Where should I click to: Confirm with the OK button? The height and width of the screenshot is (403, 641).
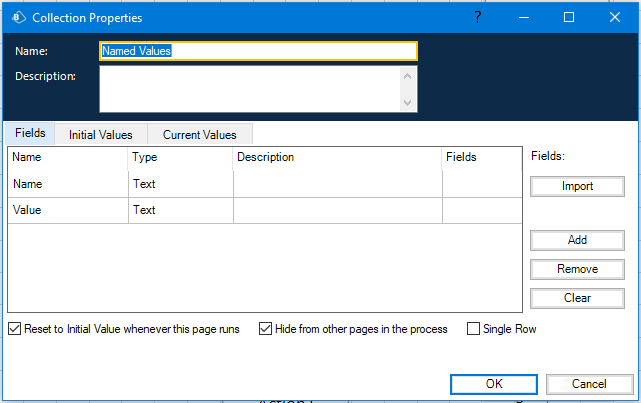pyautogui.click(x=494, y=384)
